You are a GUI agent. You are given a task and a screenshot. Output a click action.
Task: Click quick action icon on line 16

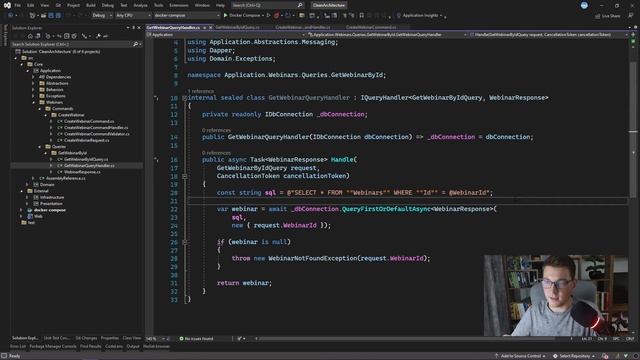coord(156,160)
